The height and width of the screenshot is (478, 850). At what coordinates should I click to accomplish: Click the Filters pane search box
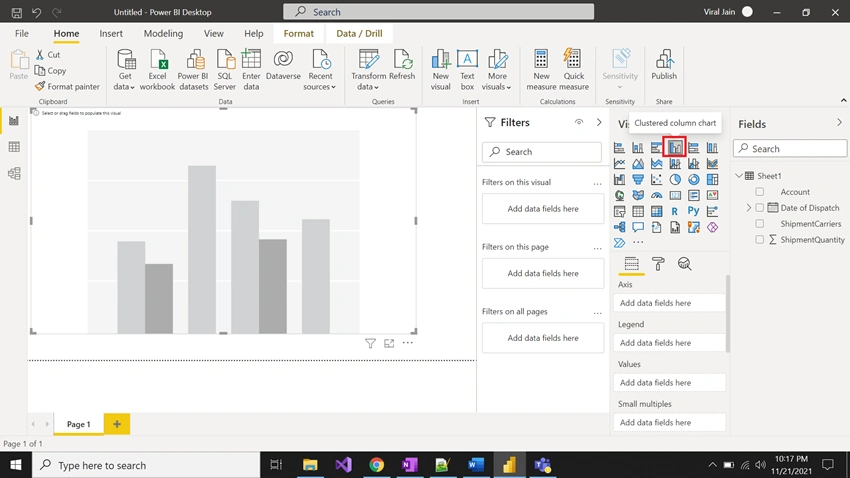pos(542,152)
